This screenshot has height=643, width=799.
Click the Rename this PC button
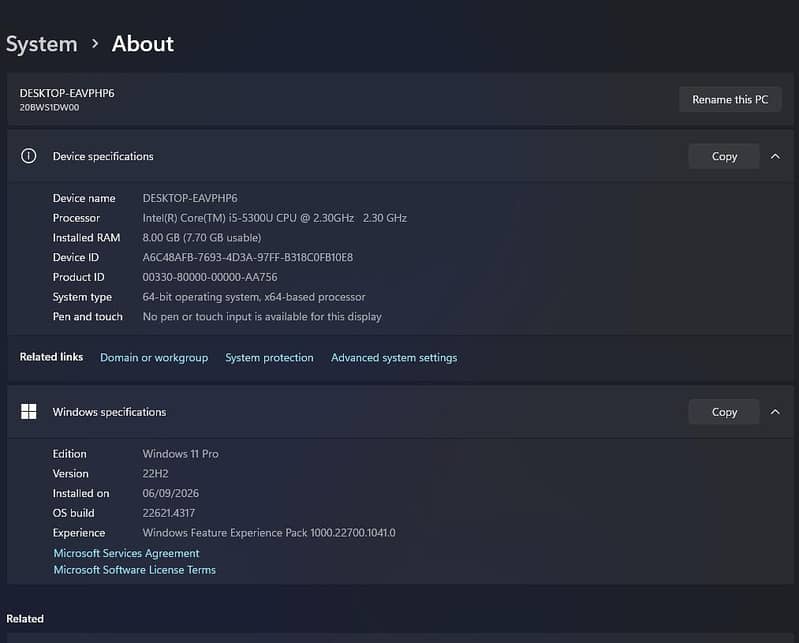730,99
